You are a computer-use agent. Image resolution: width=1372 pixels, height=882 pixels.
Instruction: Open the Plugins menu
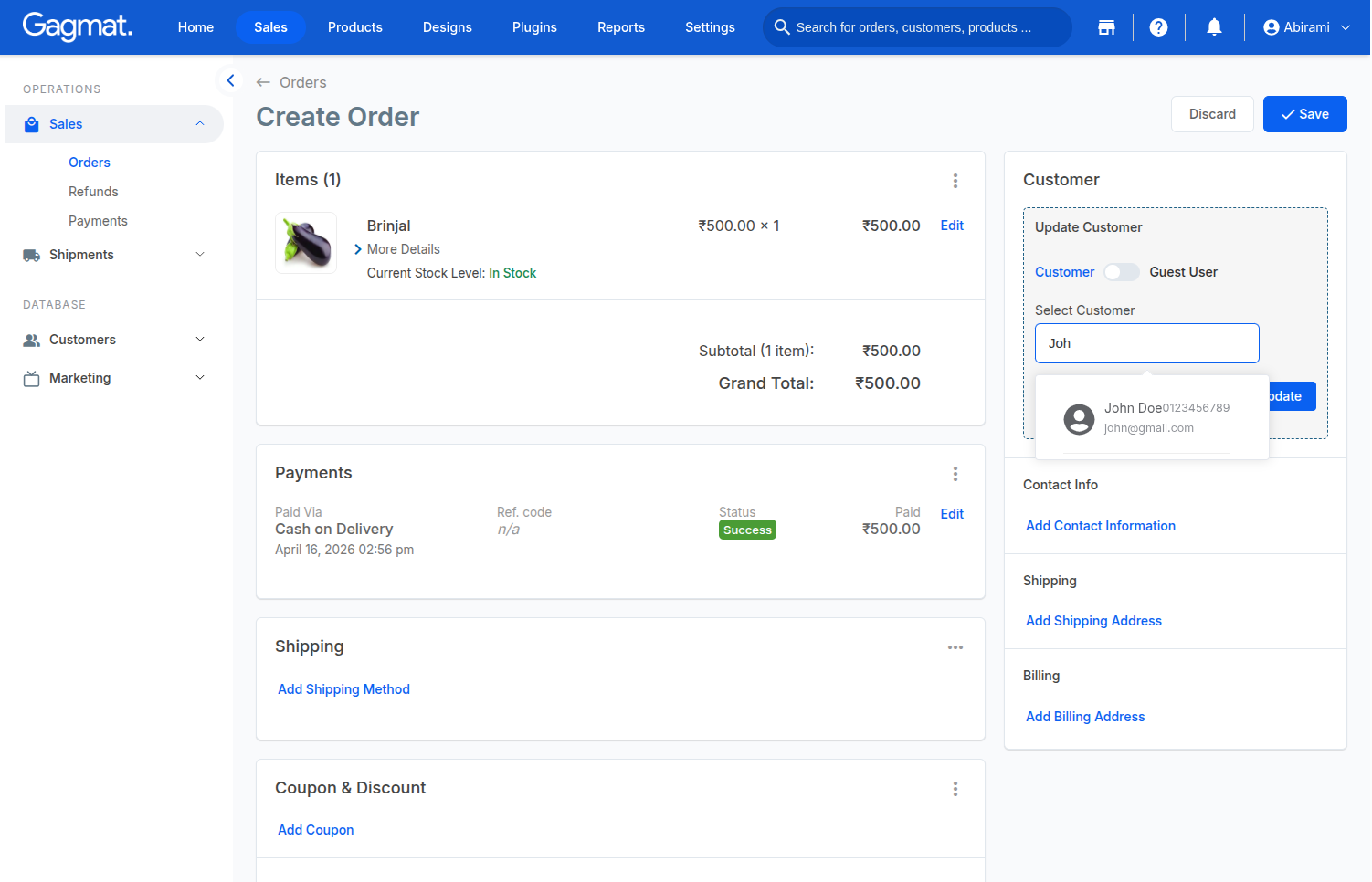tap(534, 27)
